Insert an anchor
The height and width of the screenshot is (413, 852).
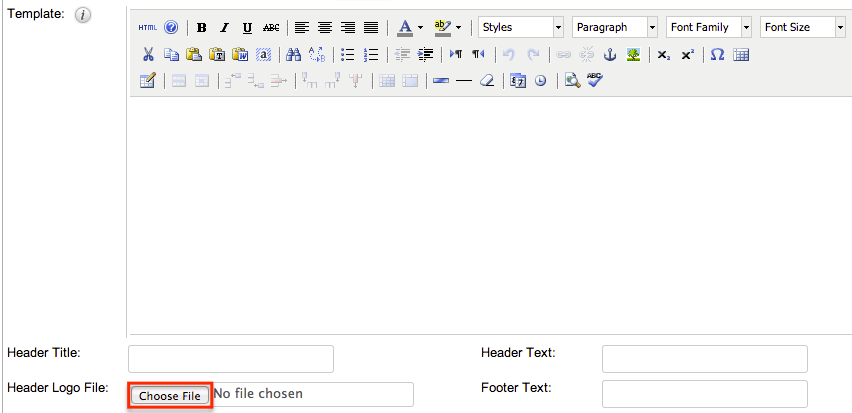coord(610,54)
